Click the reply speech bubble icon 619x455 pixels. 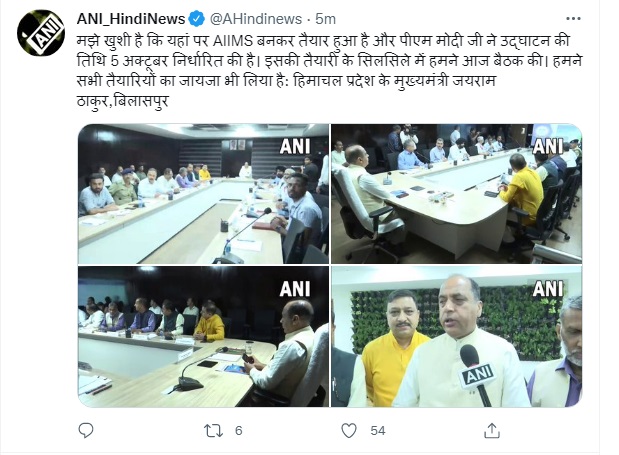coord(86,430)
